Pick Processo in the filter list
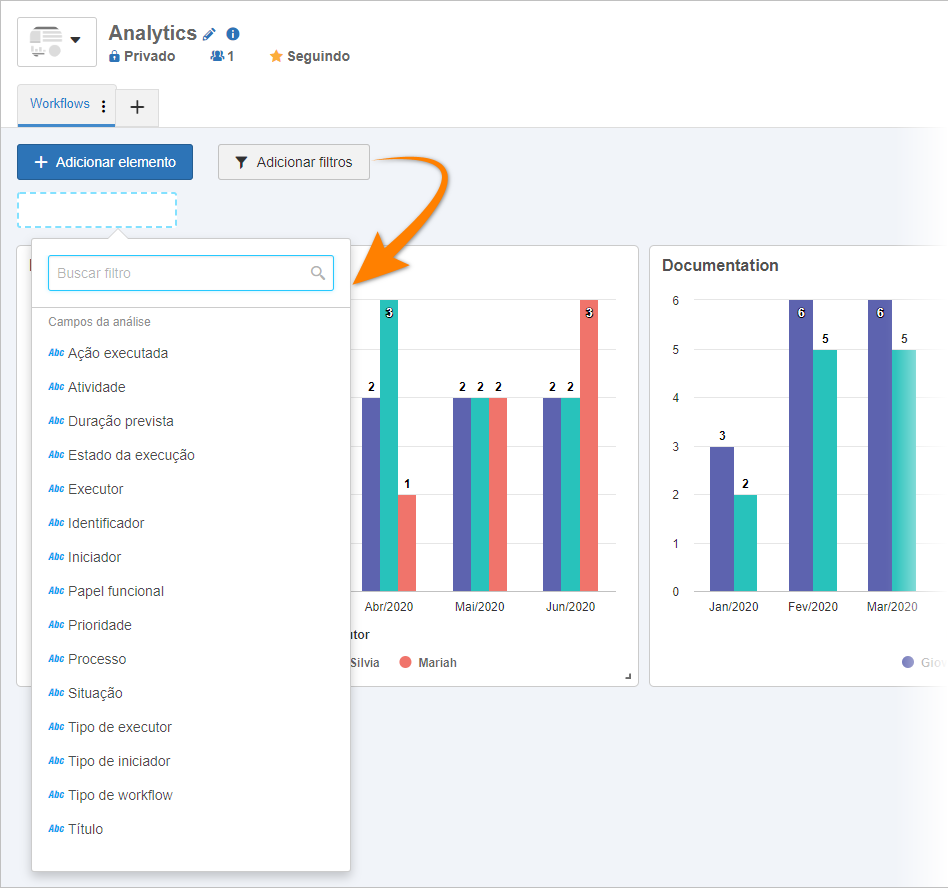Screen dimensions: 948x888 click(x=190, y=659)
